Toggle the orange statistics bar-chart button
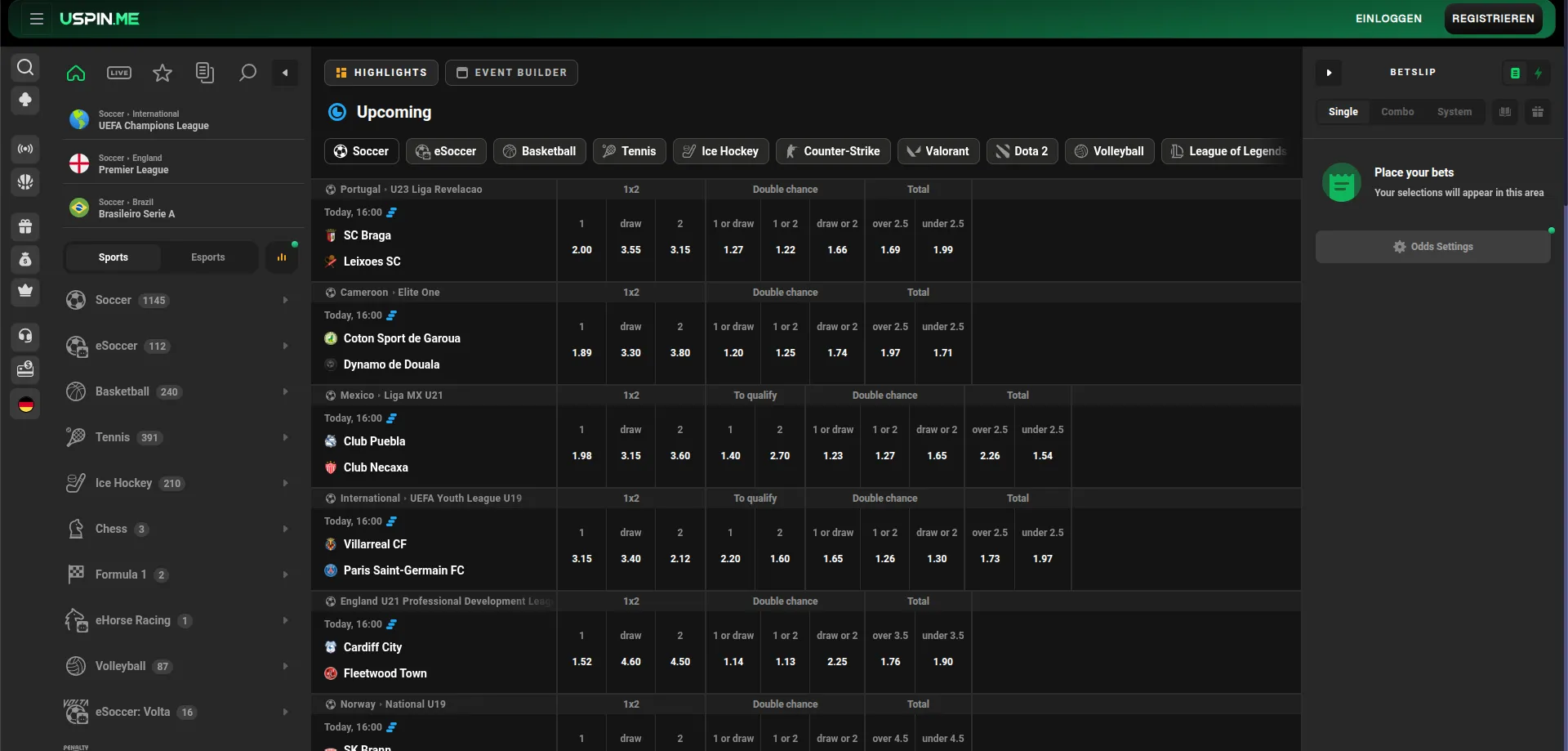The height and width of the screenshot is (751, 1568). point(282,257)
